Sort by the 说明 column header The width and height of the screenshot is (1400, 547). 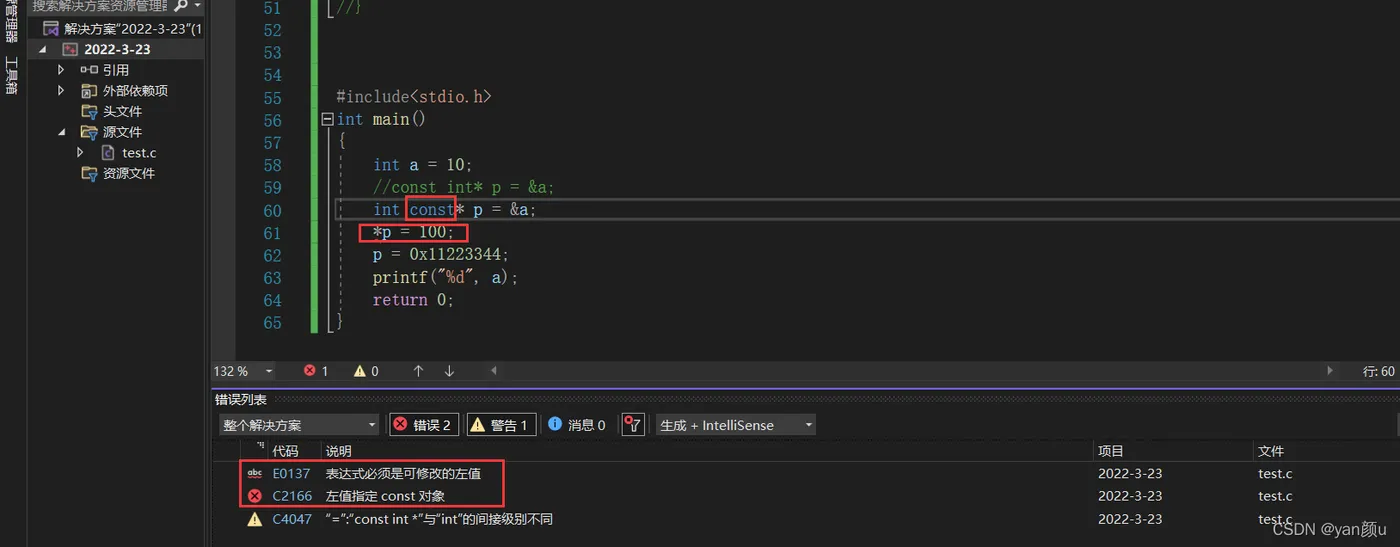click(339, 451)
